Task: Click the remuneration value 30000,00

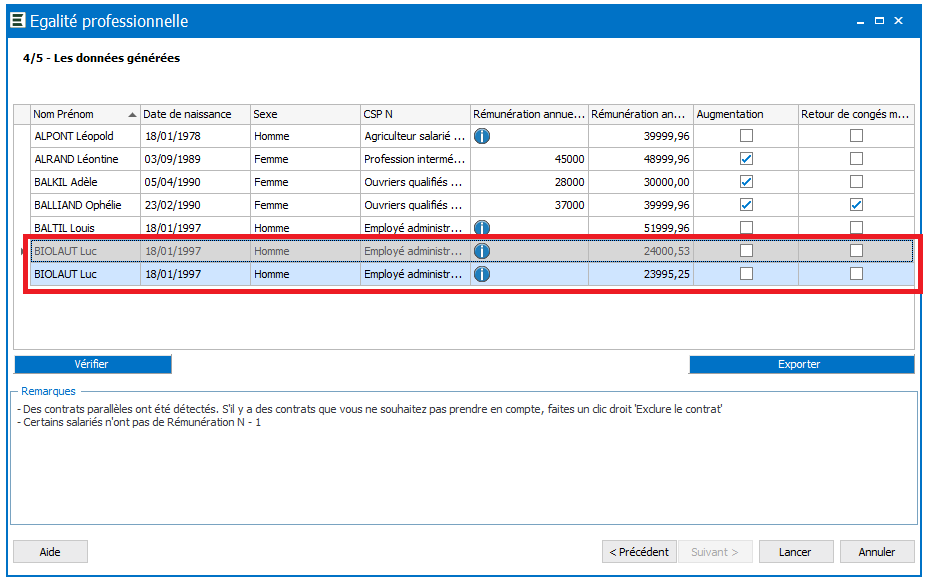Action: [666, 183]
